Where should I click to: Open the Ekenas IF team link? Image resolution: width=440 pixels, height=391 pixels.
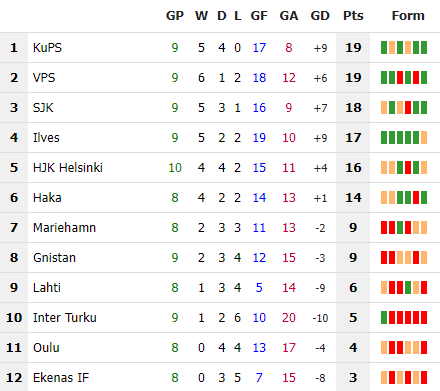tap(61, 378)
